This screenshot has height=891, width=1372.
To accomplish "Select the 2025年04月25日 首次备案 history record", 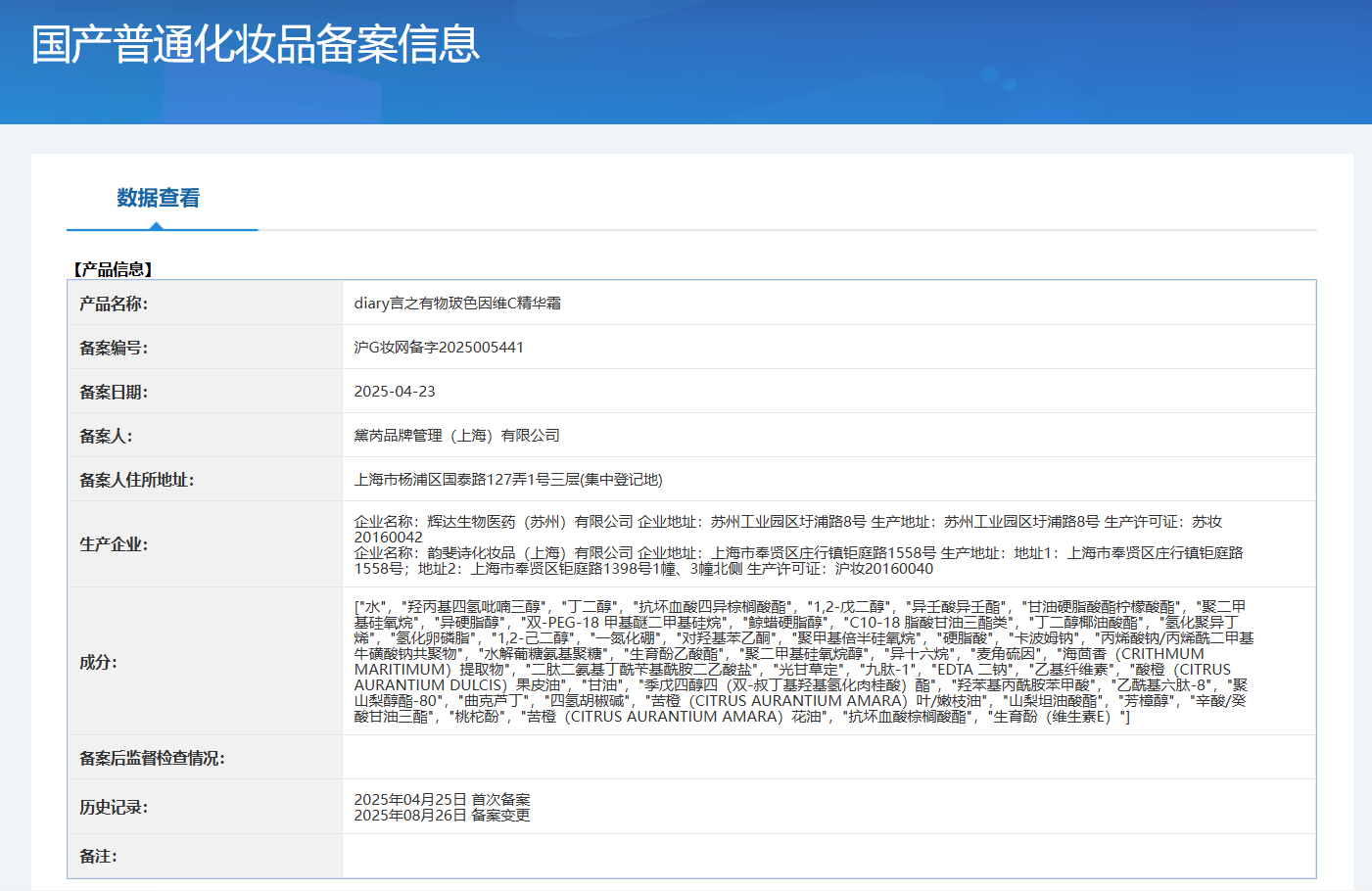I will [442, 800].
